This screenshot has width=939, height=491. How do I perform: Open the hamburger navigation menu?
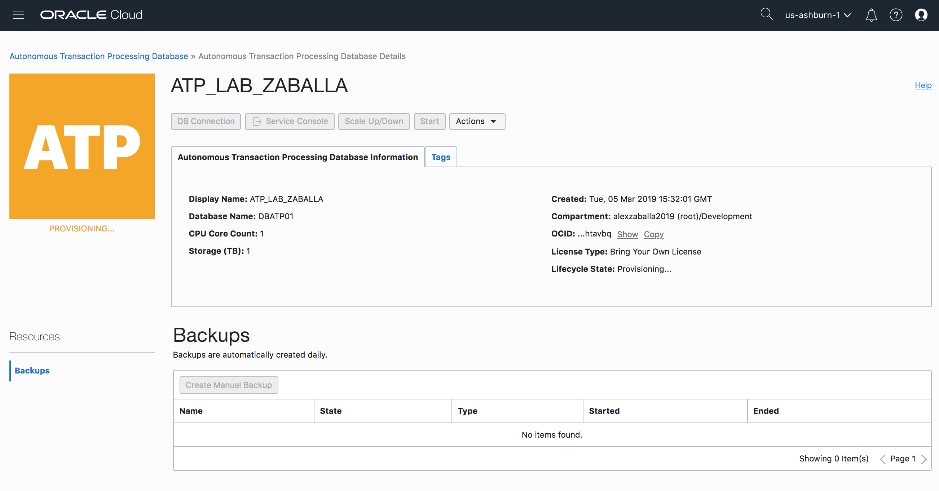[x=18, y=15]
